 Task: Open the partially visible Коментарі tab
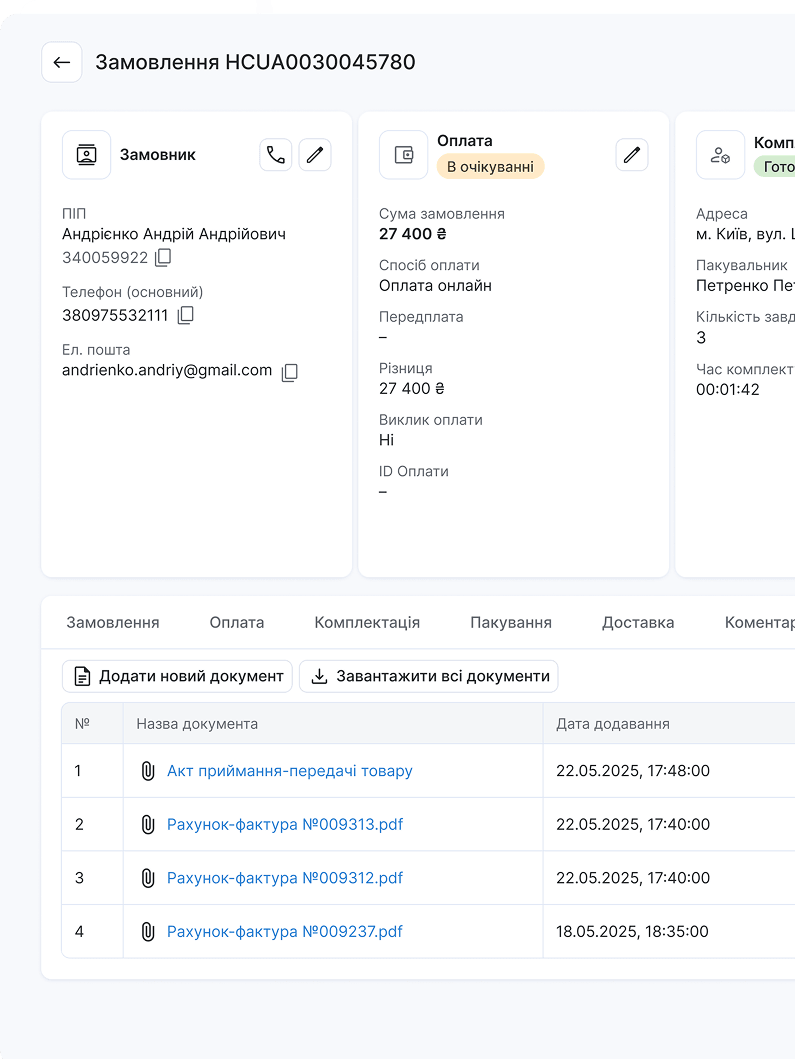(x=759, y=623)
